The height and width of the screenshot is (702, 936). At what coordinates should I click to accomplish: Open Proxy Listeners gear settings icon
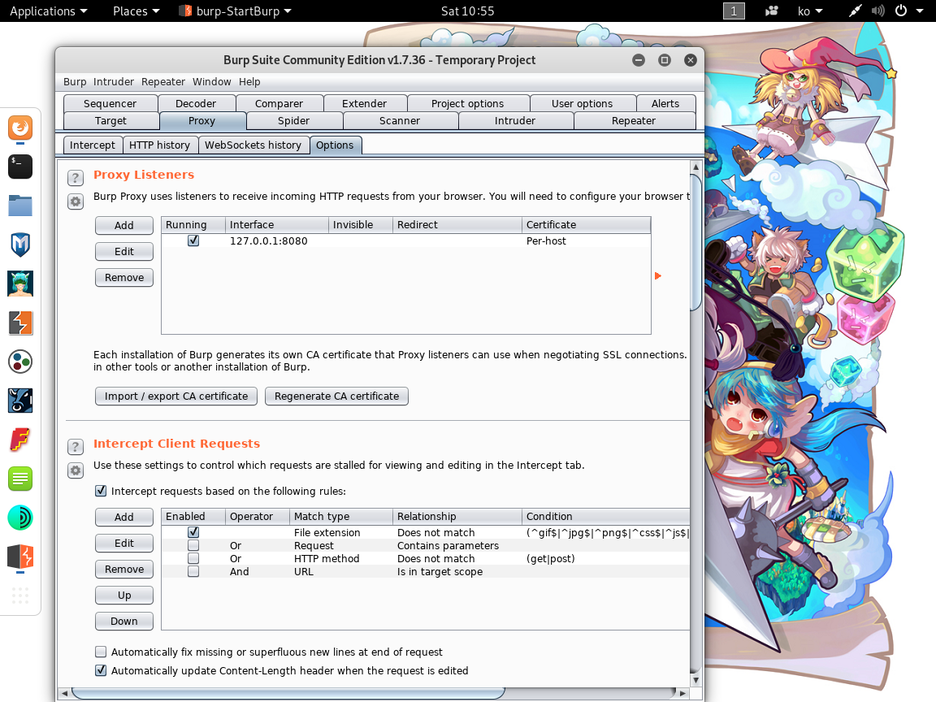75,202
